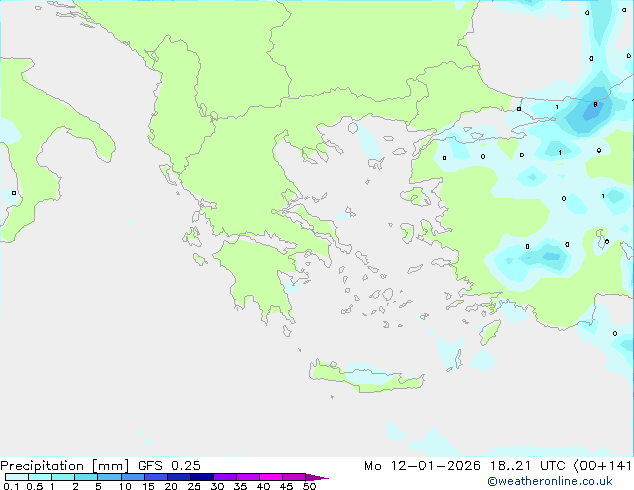Select the 30–35 mm purple legend swatch
This screenshot has width=634, height=490.
click(x=224, y=477)
